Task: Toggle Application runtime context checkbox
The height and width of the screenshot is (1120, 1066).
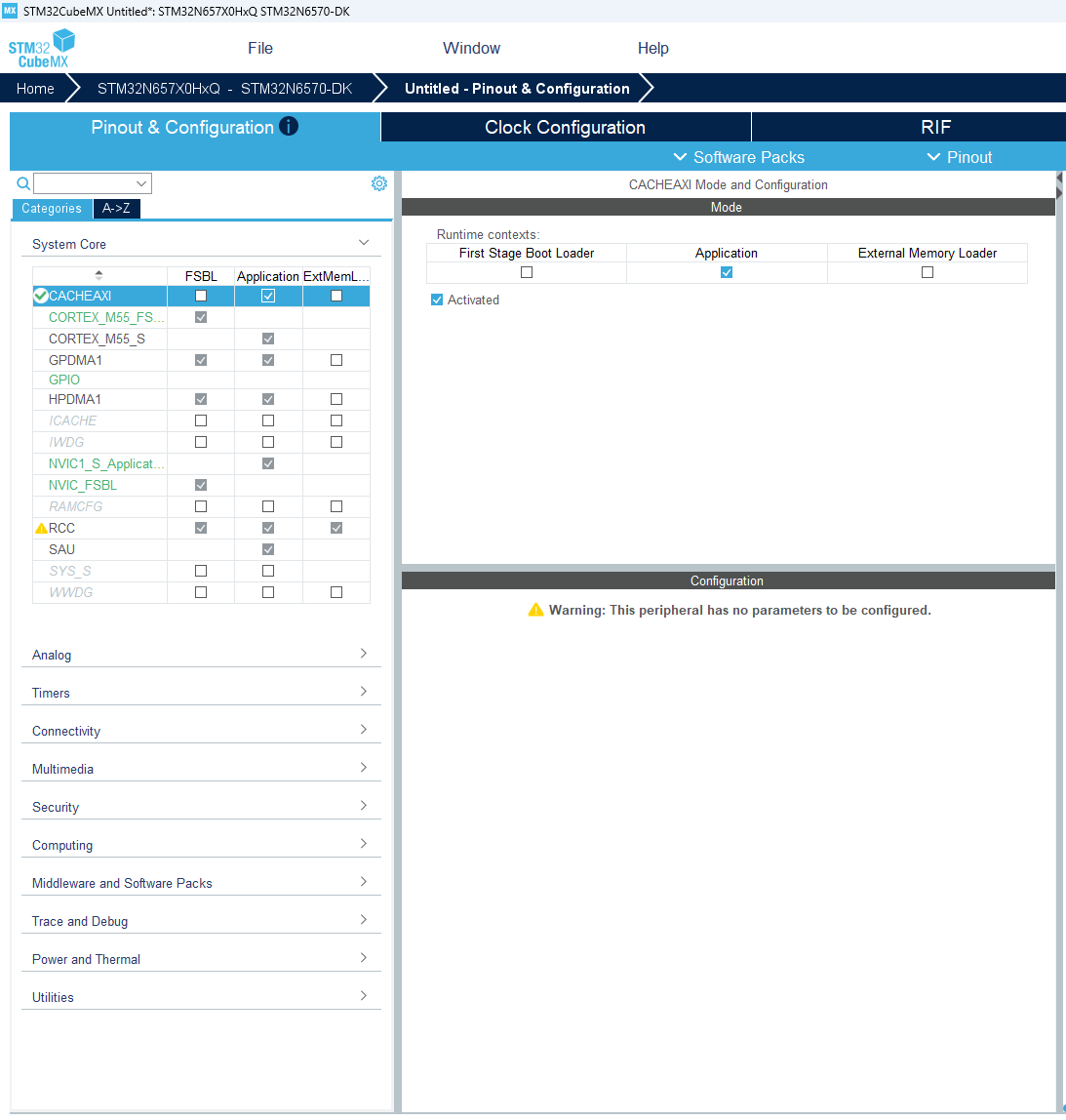Action: (x=727, y=272)
